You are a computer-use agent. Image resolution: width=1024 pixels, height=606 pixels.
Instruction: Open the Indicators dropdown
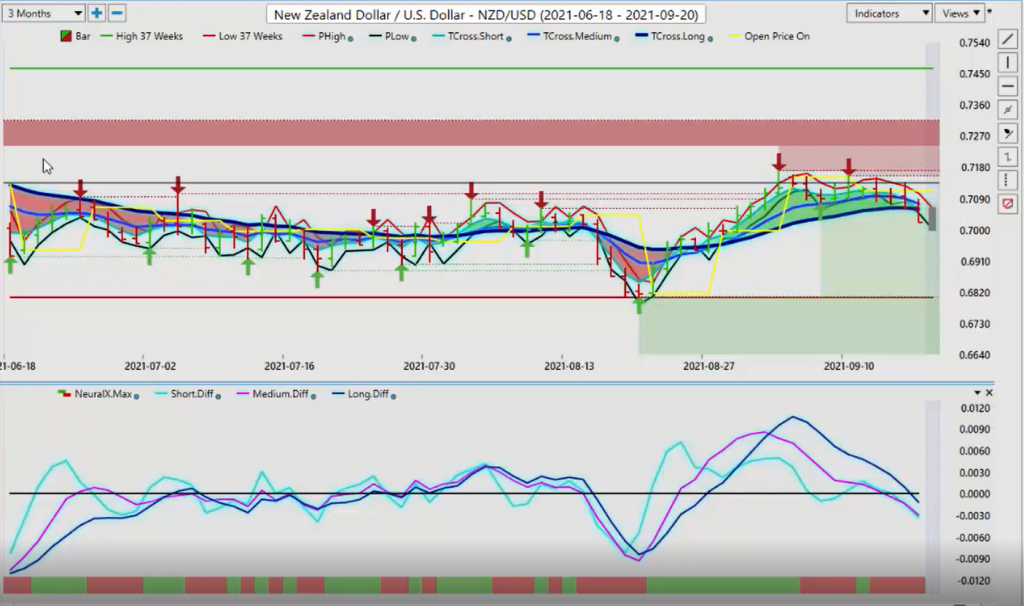tap(889, 13)
